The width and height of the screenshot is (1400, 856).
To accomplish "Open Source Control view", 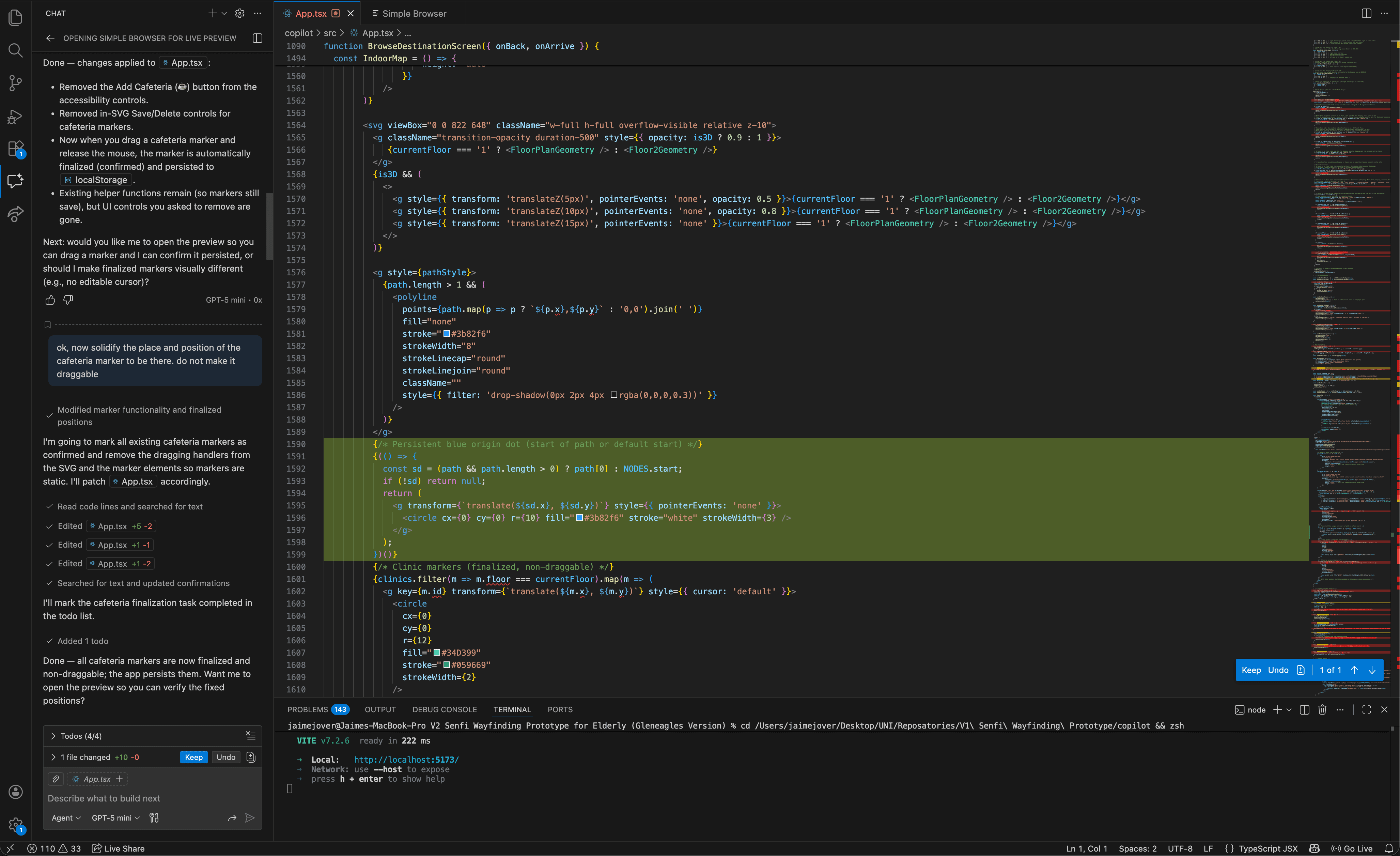I will 15,83.
